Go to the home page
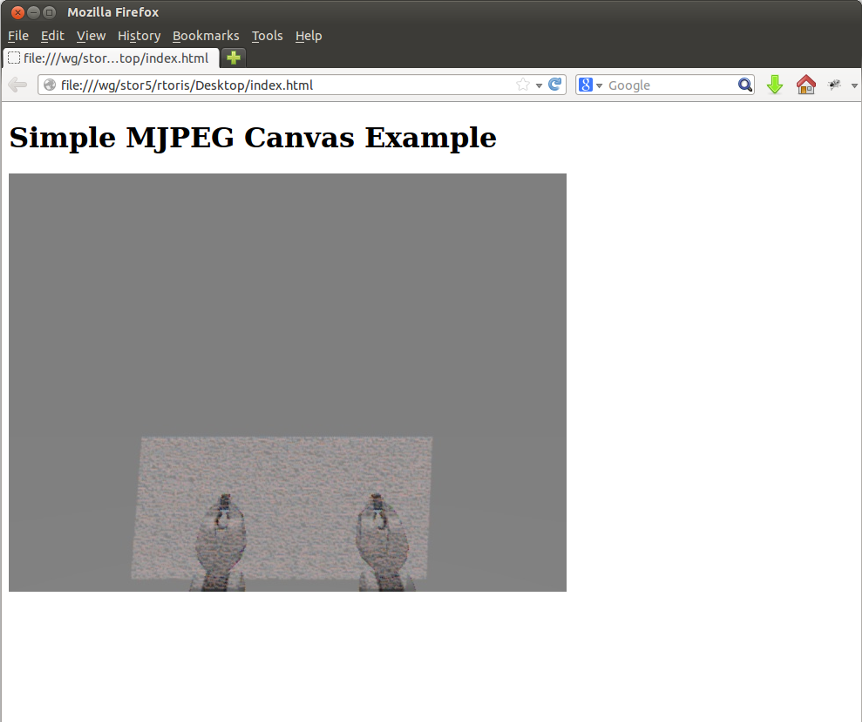 tap(805, 85)
